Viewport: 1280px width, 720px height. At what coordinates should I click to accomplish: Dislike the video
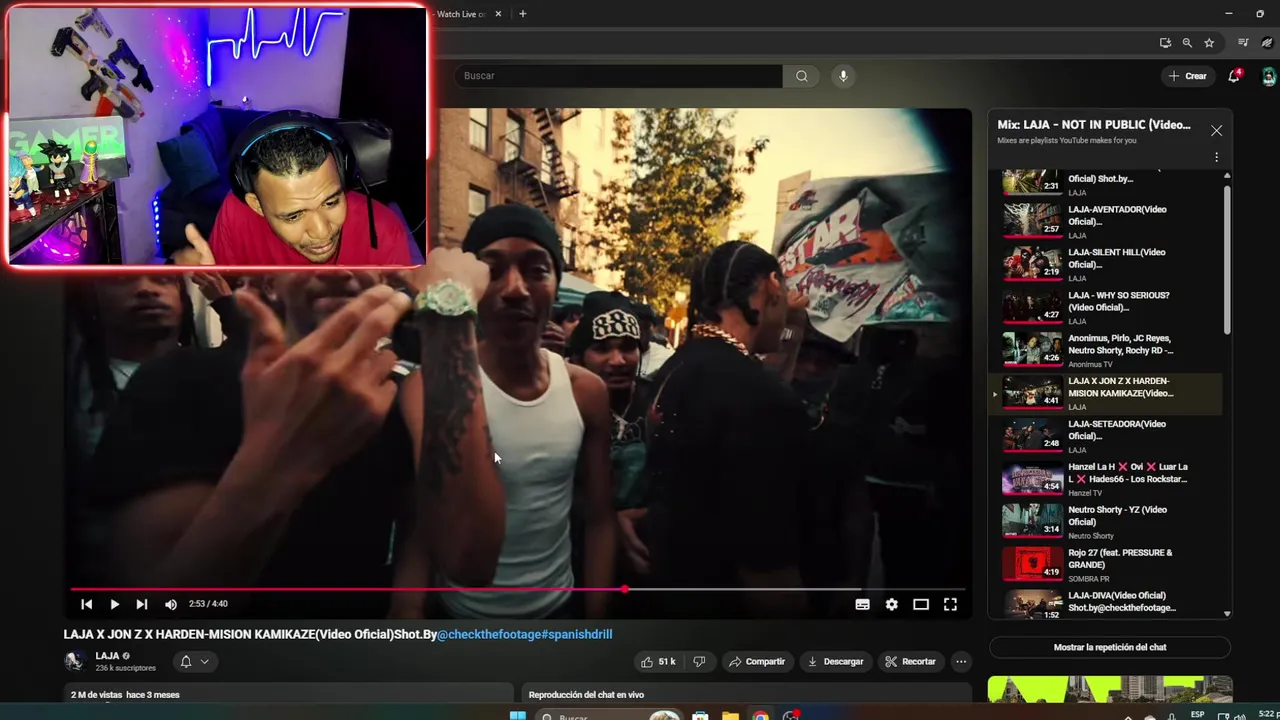pyautogui.click(x=699, y=661)
